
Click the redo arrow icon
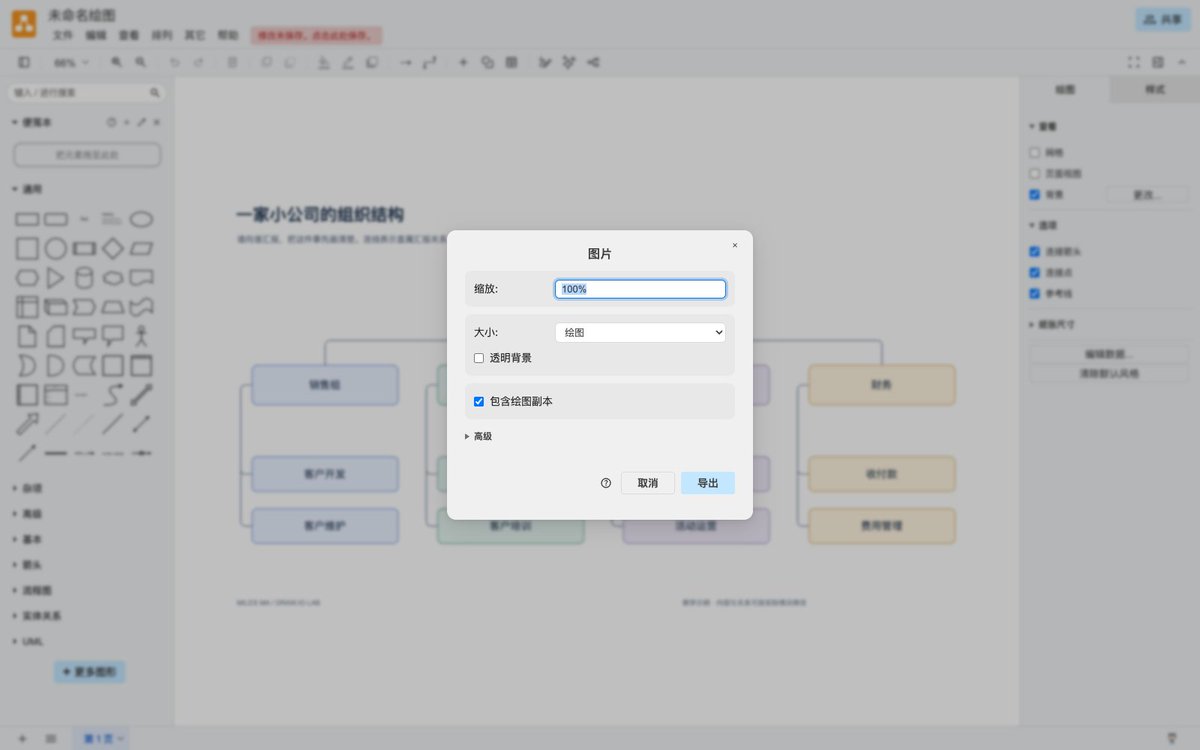click(199, 62)
